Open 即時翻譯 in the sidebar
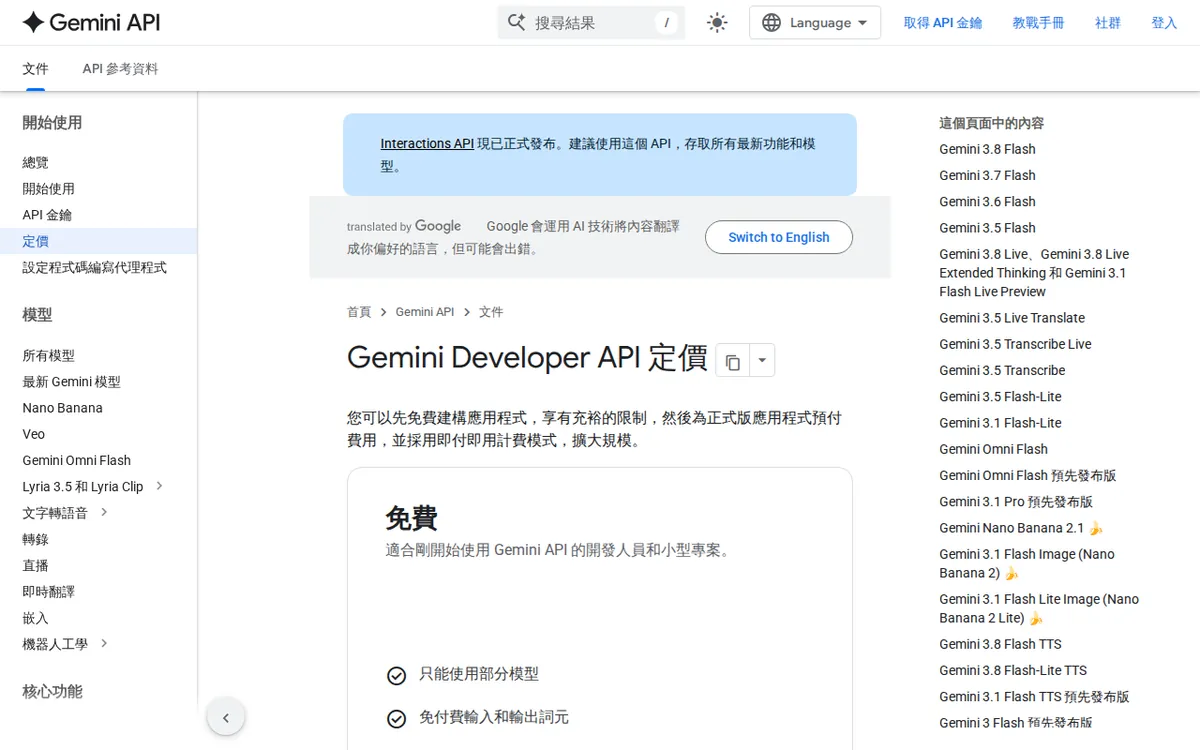This screenshot has width=1200, height=750. pos(48,591)
